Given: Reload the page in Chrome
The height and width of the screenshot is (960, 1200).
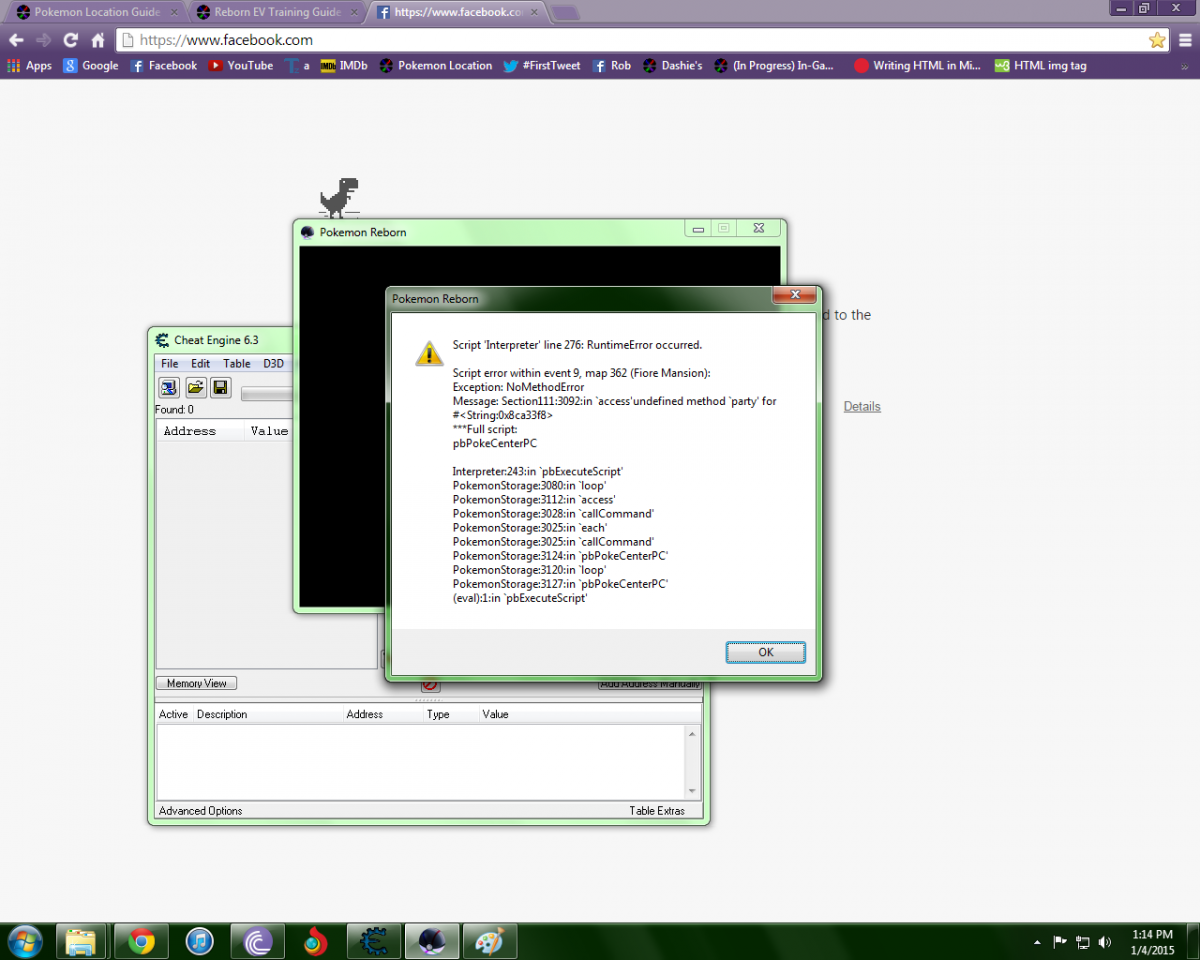Looking at the screenshot, I should click(x=70, y=40).
